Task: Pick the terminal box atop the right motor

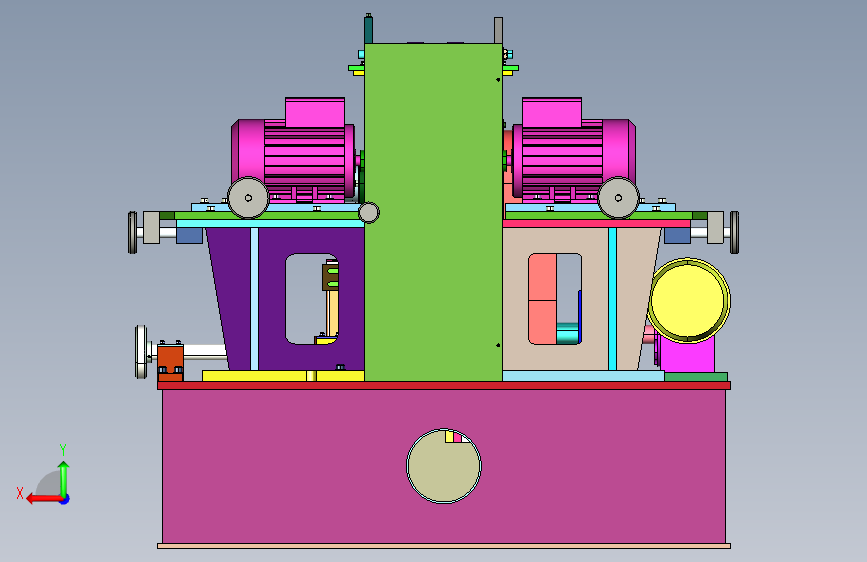Action: tap(552, 112)
